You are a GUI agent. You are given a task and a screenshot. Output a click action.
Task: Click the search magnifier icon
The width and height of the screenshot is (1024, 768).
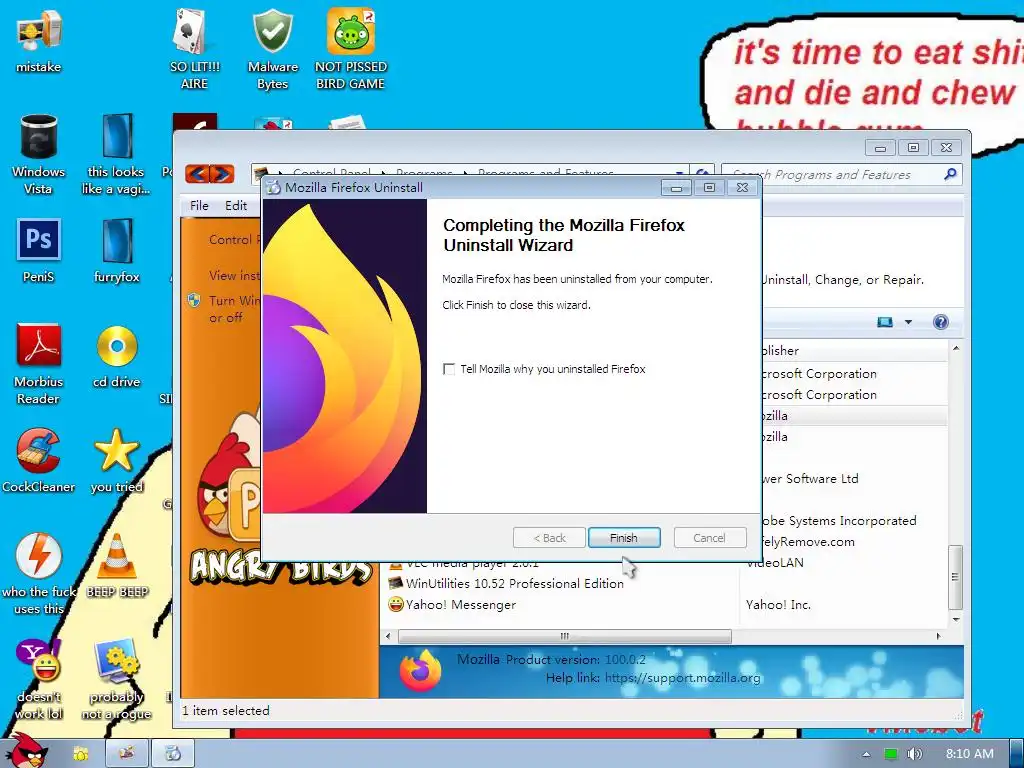pos(950,174)
